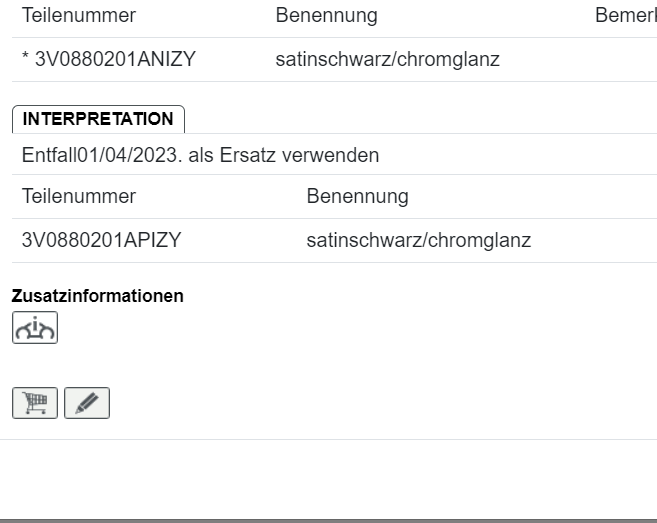Click the truncated Bemerk column header
The image size is (657, 523).
tap(624, 17)
